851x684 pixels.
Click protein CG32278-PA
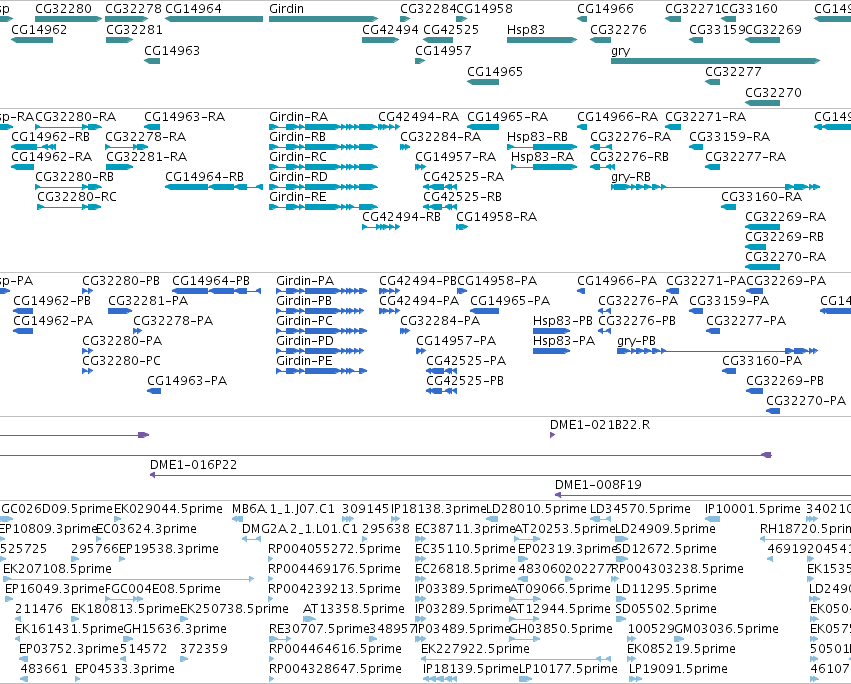[x=173, y=321]
